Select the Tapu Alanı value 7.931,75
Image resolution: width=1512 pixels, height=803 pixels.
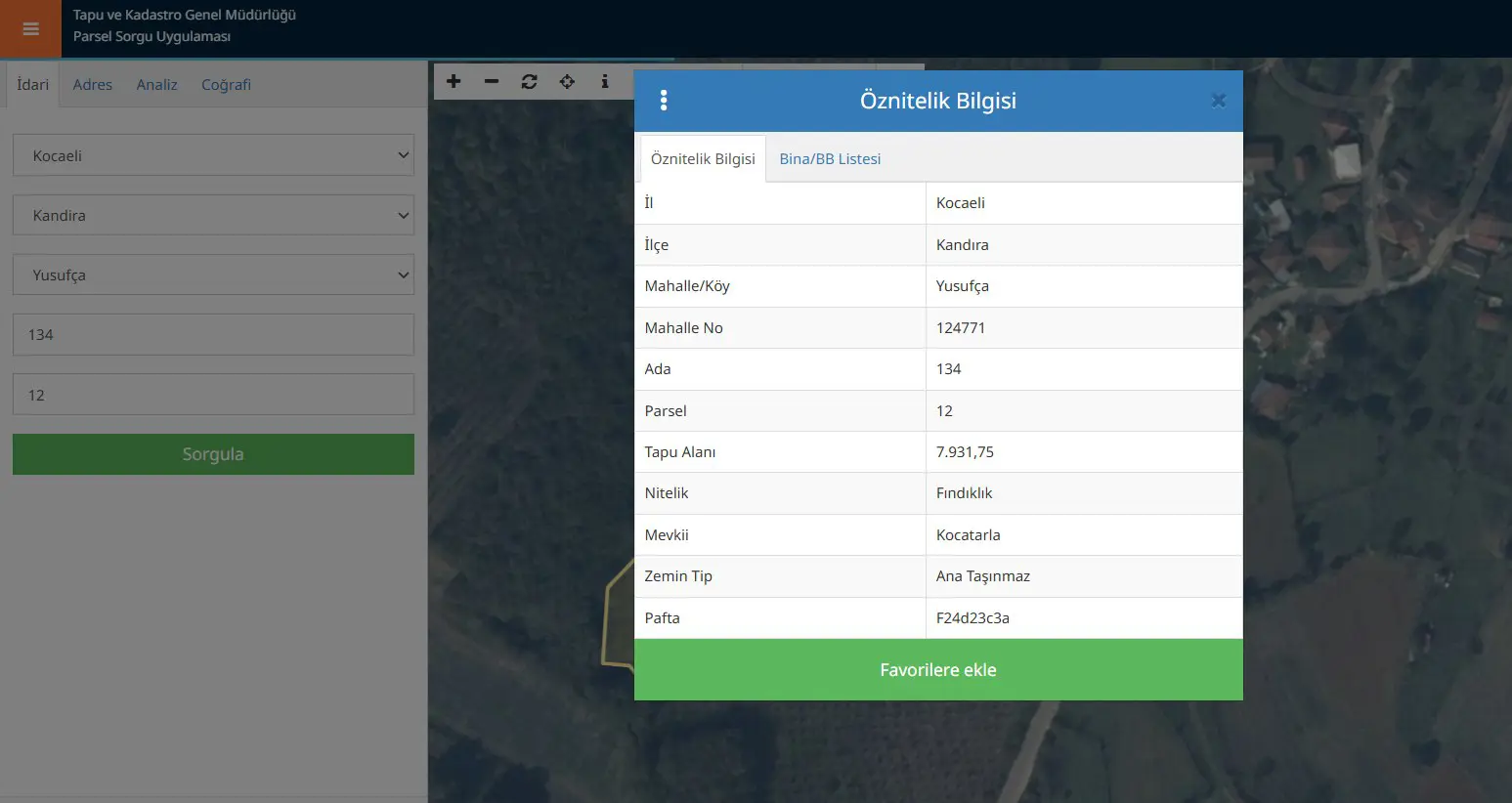pyautogui.click(x=965, y=452)
